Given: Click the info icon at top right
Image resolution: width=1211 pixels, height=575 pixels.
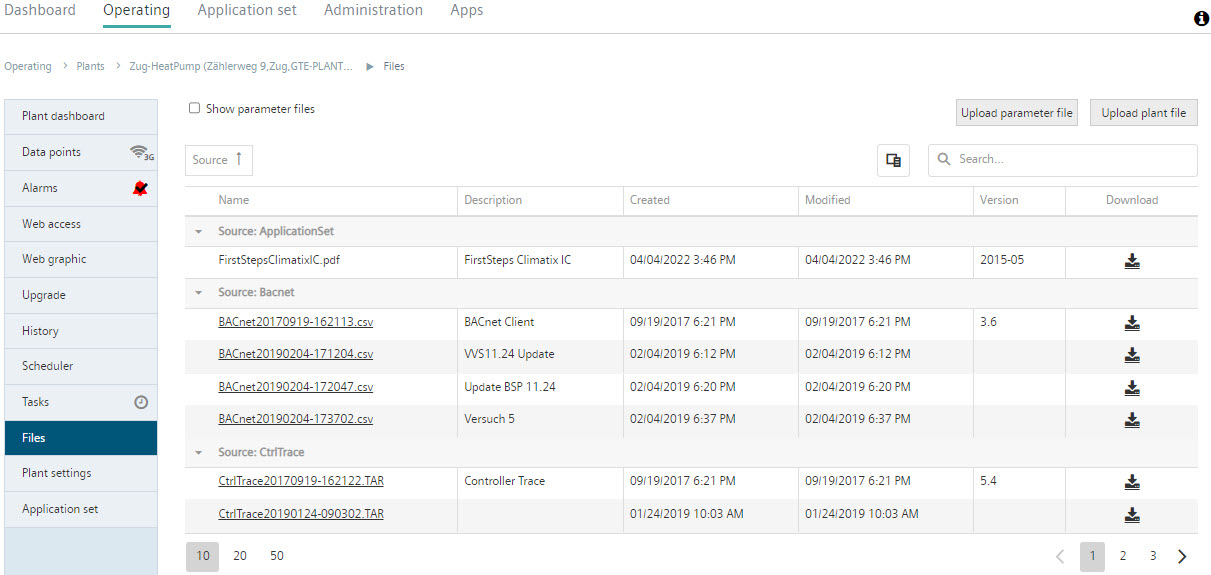Looking at the screenshot, I should coord(1202,19).
